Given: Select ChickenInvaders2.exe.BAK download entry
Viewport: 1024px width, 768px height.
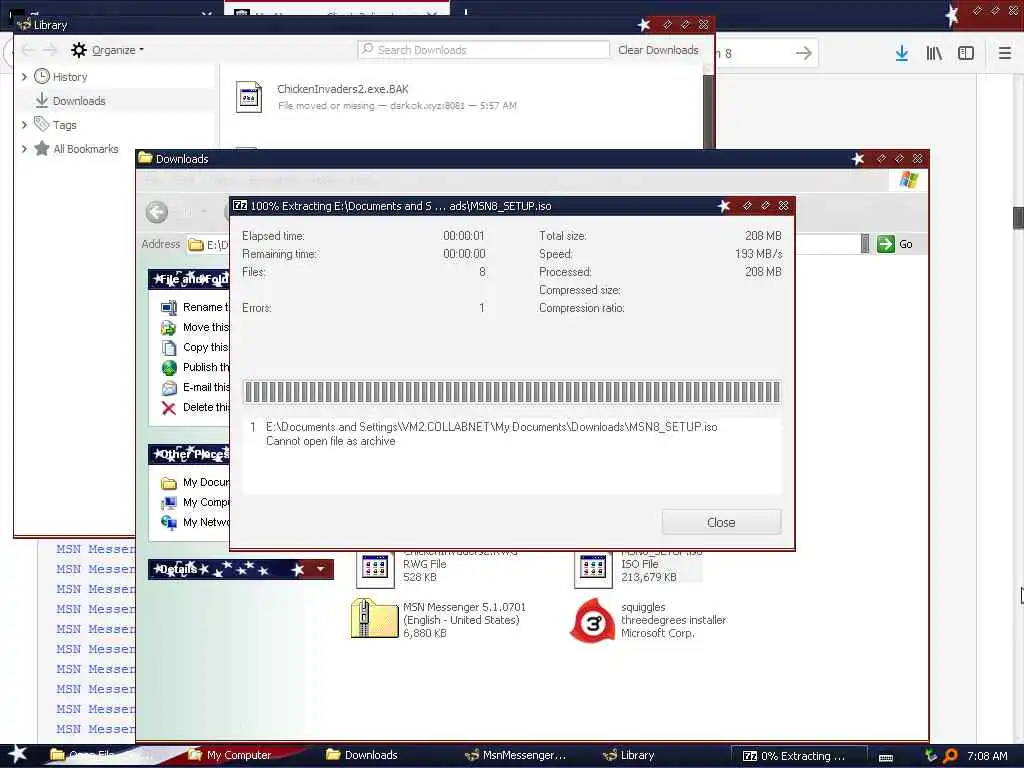Looking at the screenshot, I should click(464, 96).
